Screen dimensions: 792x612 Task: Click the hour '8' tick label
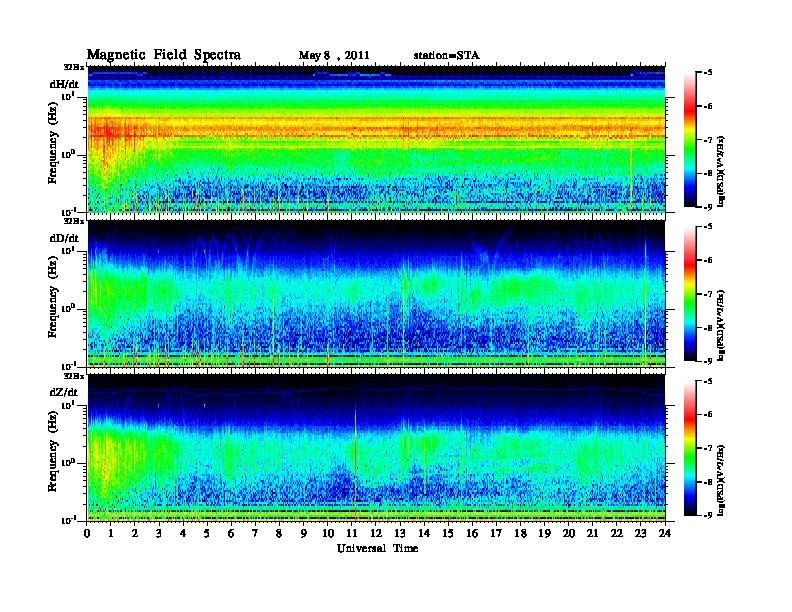pyautogui.click(x=279, y=534)
